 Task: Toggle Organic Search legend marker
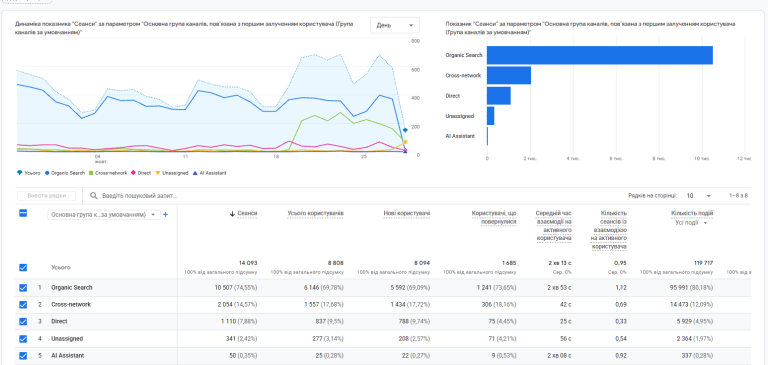(x=48, y=173)
